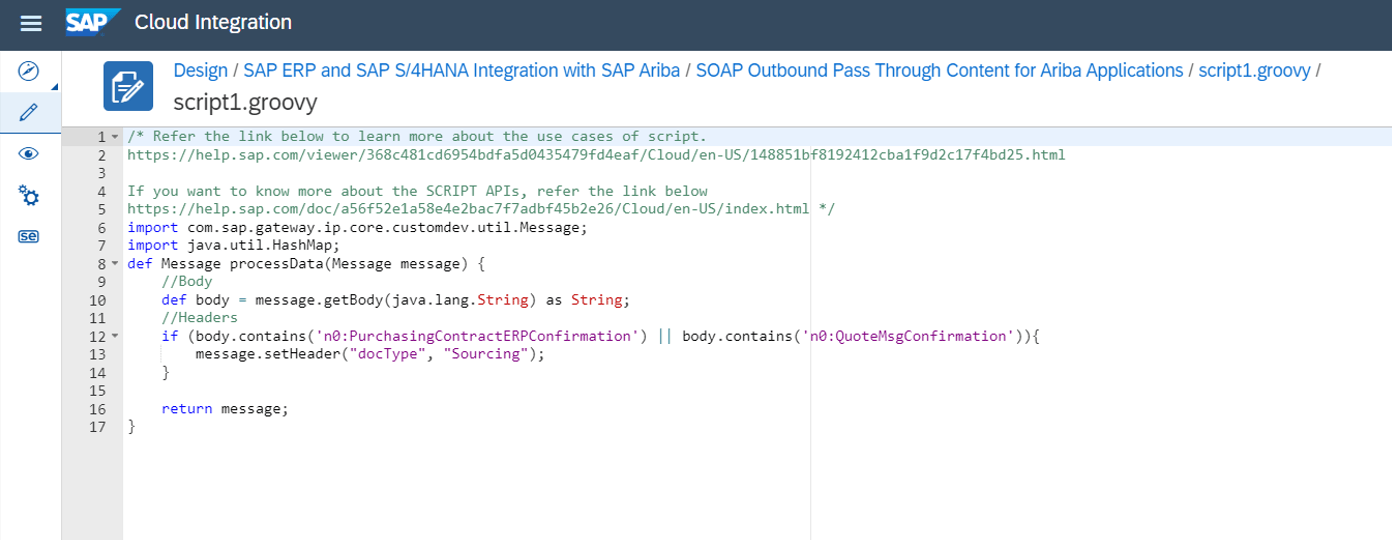
Task: Place cursor on import Message line 6
Action: tap(357, 227)
